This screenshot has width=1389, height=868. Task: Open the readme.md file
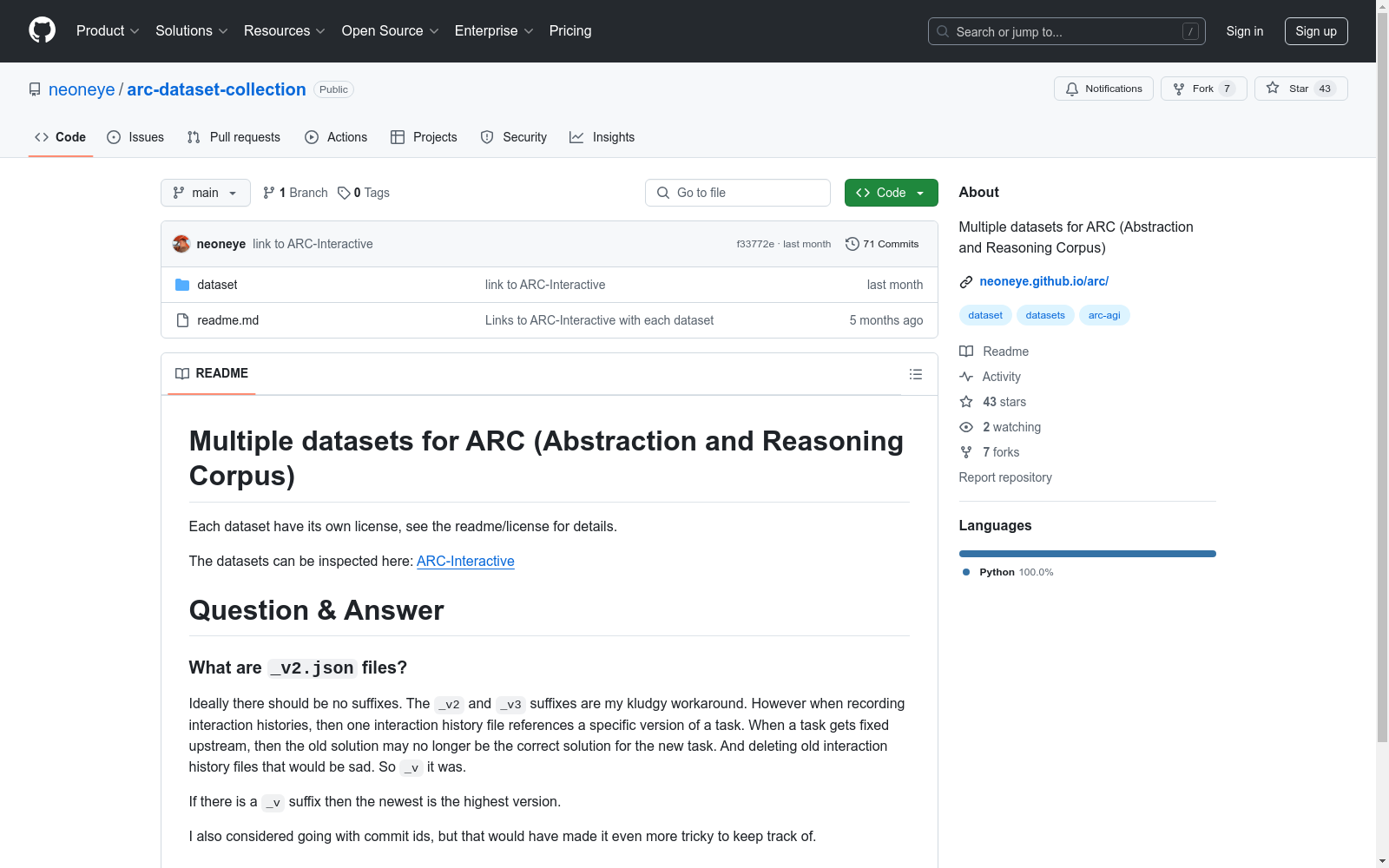click(x=227, y=320)
